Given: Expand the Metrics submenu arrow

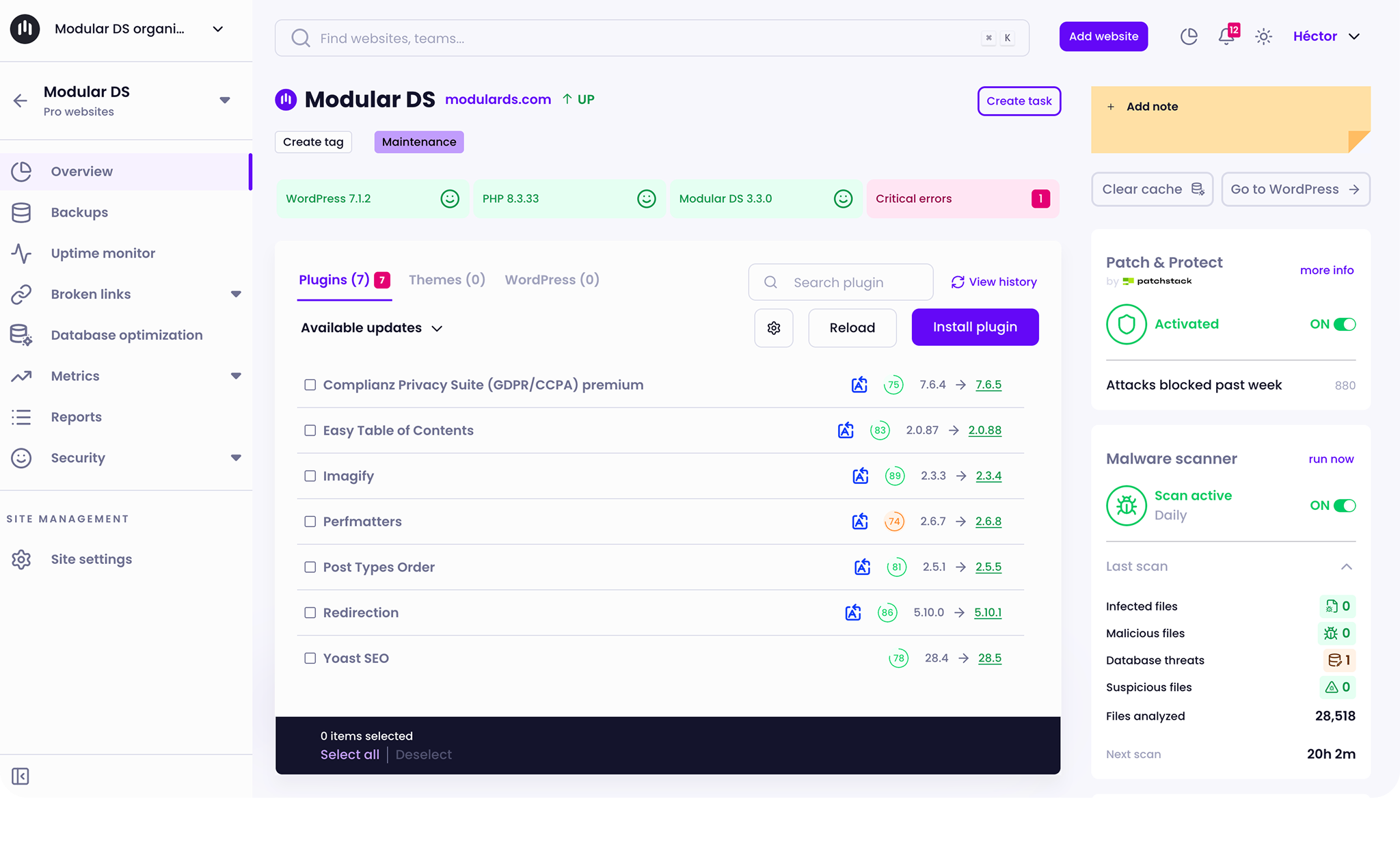Looking at the screenshot, I should pos(236,376).
